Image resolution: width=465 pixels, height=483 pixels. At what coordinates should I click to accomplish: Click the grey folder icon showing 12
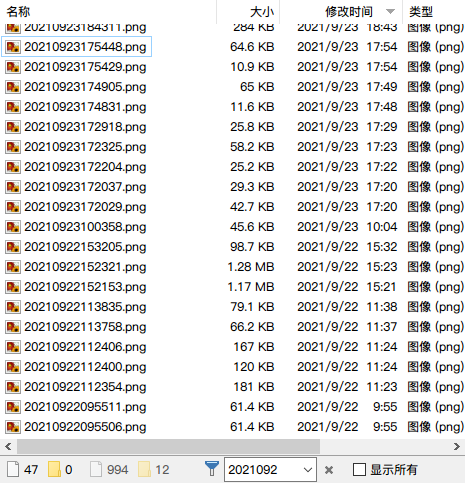point(144,469)
